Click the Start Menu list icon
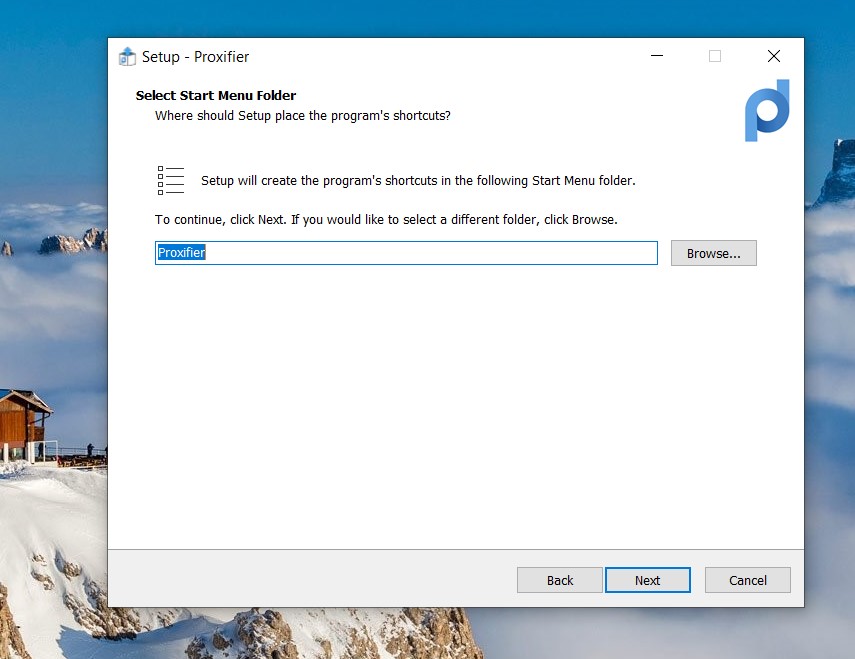This screenshot has height=659, width=855. tap(171, 180)
